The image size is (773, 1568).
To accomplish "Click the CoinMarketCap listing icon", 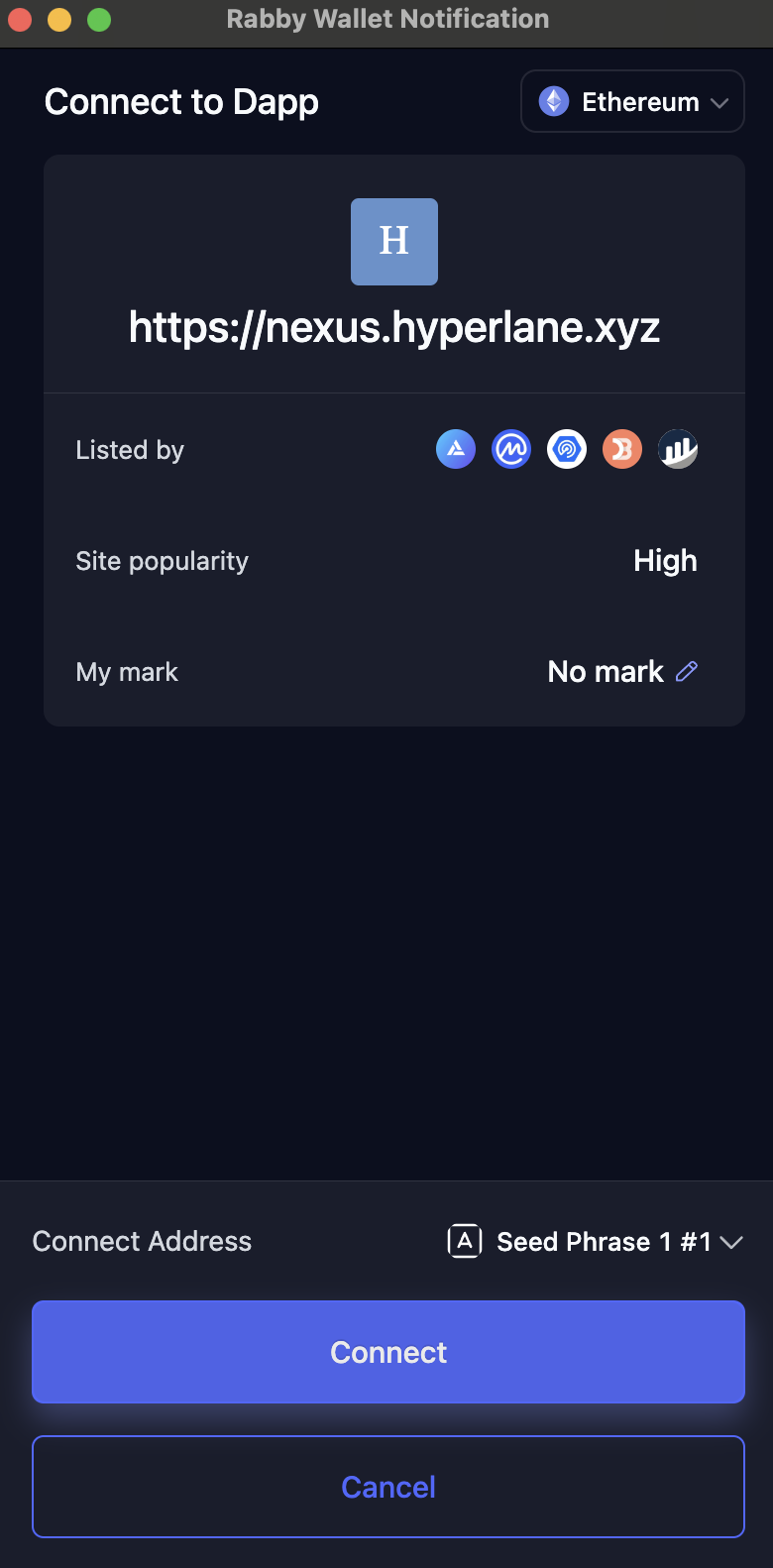I will 511,450.
